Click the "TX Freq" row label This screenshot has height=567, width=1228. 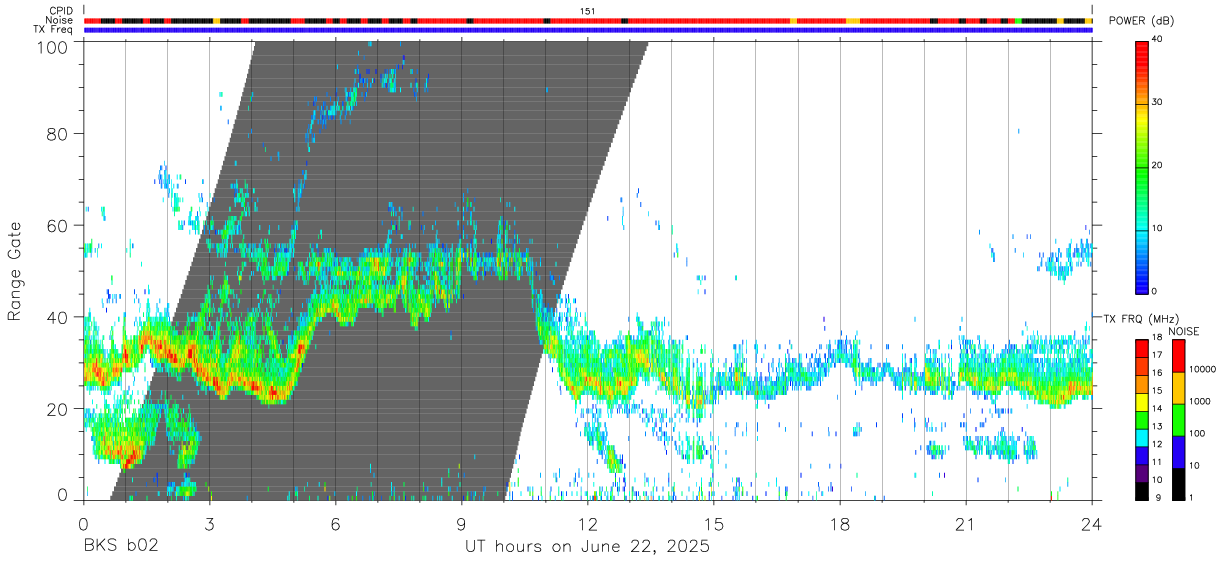(54, 29)
